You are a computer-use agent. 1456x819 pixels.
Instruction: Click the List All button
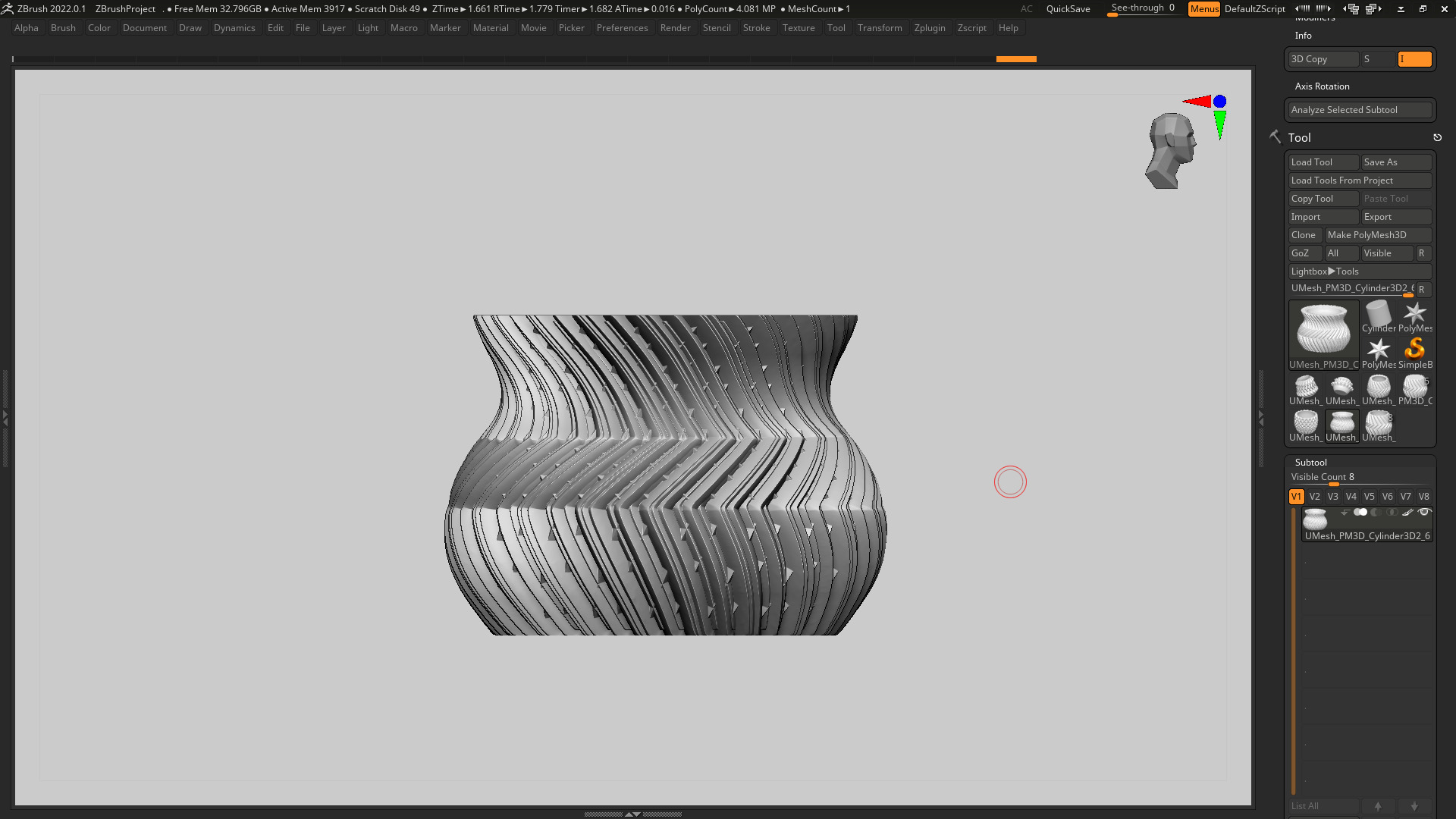1323,806
